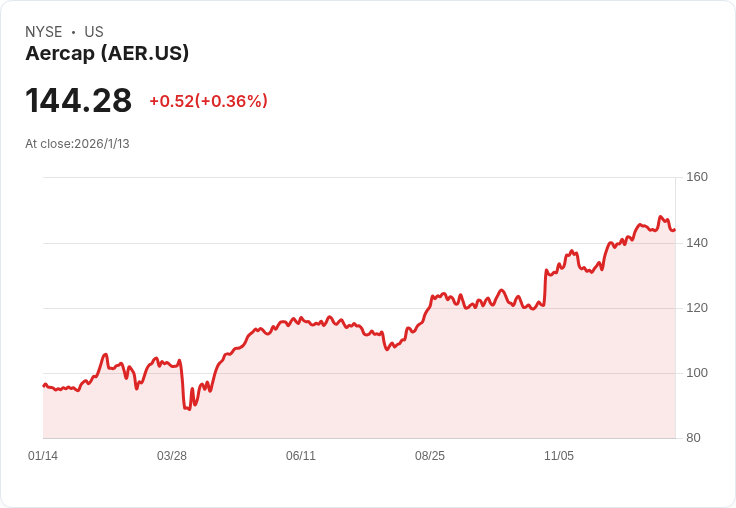Click the 08/25 date axis label
This screenshot has height=508, width=736.
tap(430, 456)
